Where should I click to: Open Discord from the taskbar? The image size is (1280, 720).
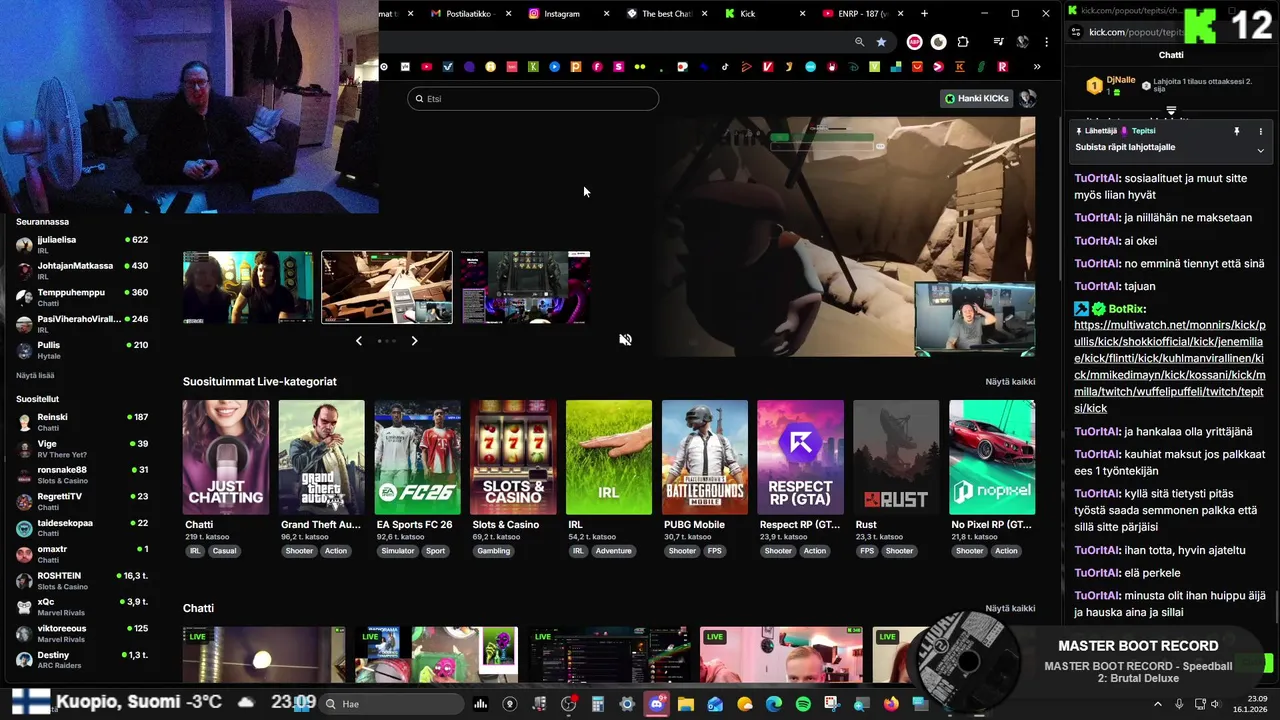(x=656, y=704)
